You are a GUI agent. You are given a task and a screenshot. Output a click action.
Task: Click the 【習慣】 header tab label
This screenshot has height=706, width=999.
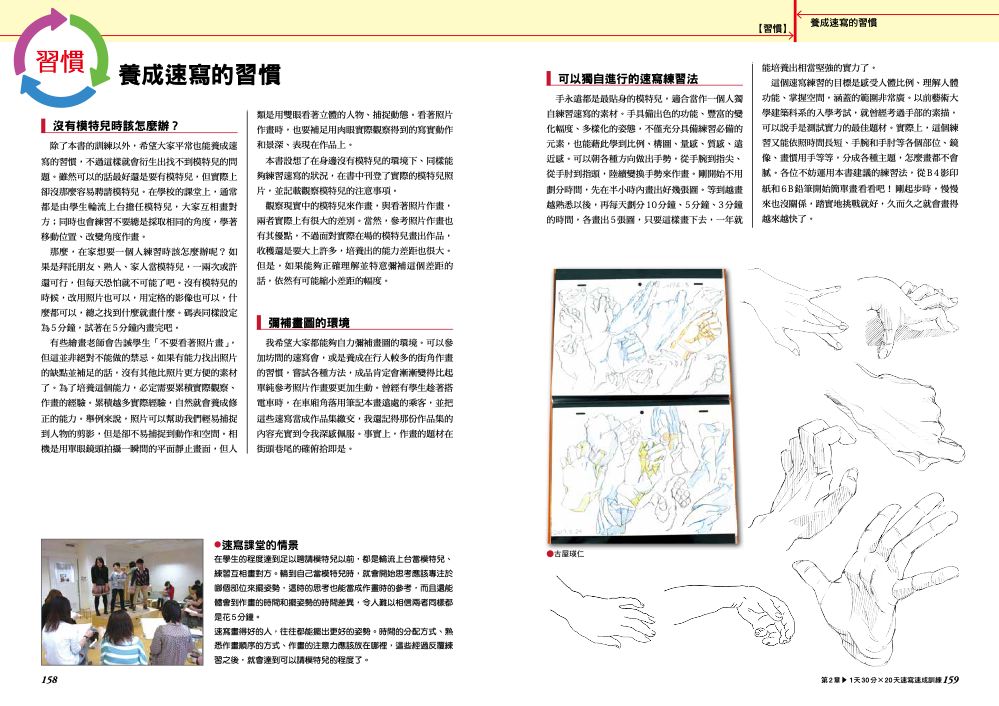tap(772, 29)
